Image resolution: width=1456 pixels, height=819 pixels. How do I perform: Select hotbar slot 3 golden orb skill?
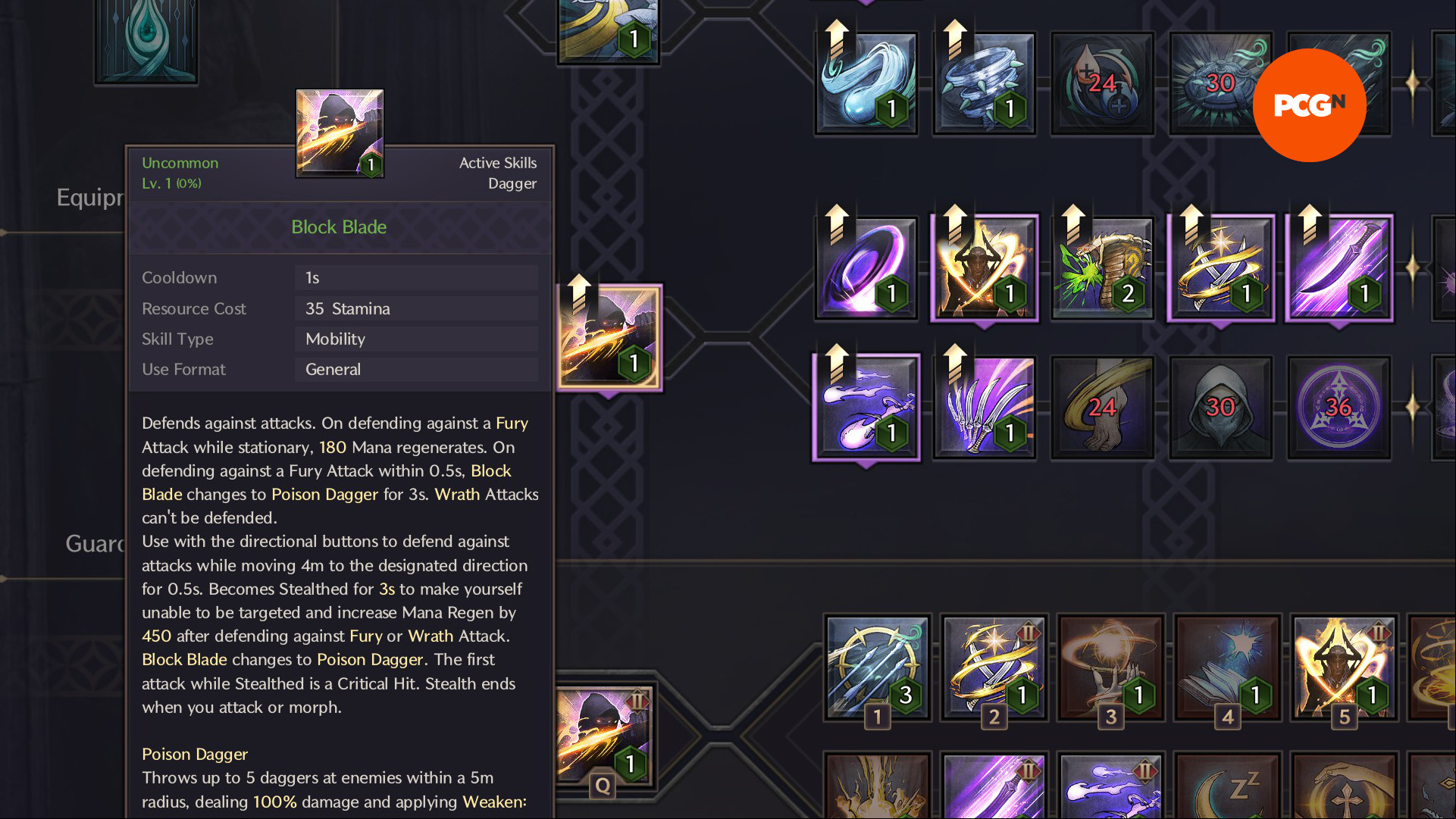1110,667
